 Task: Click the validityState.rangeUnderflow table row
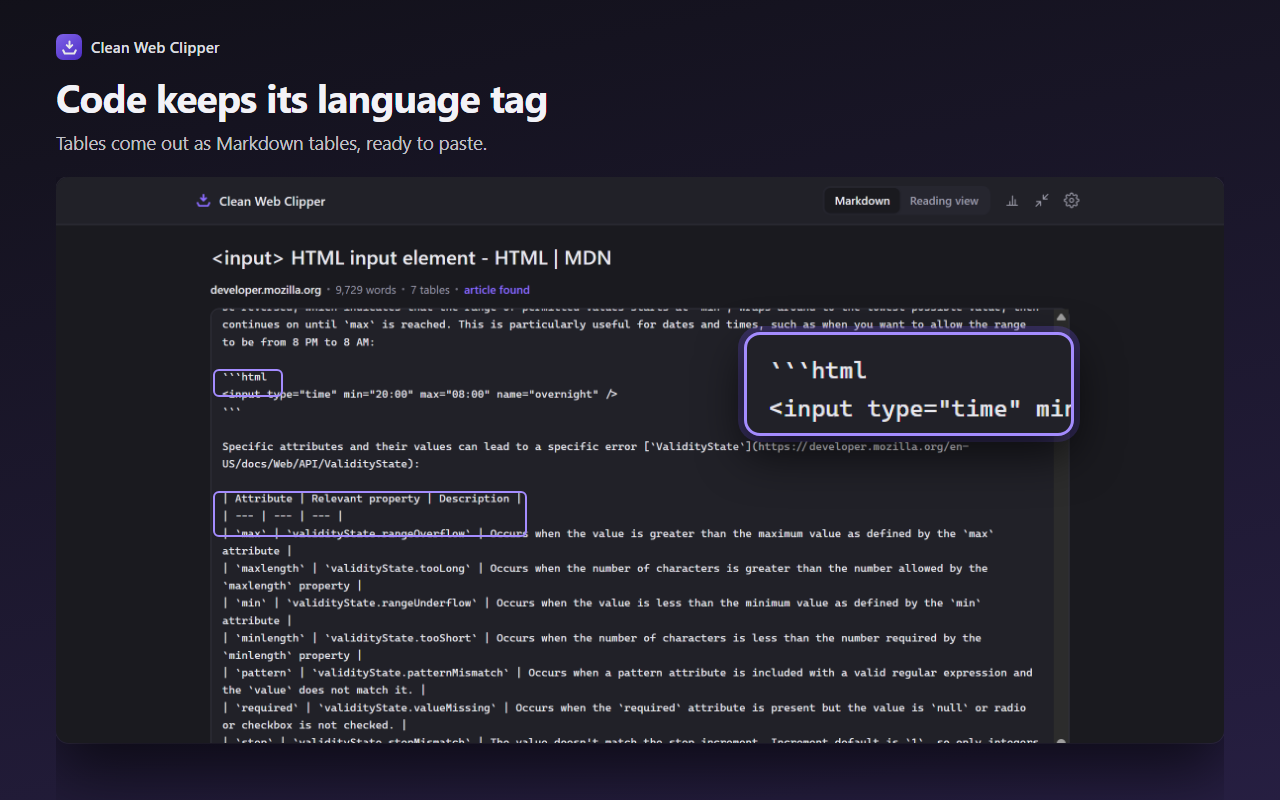point(602,612)
